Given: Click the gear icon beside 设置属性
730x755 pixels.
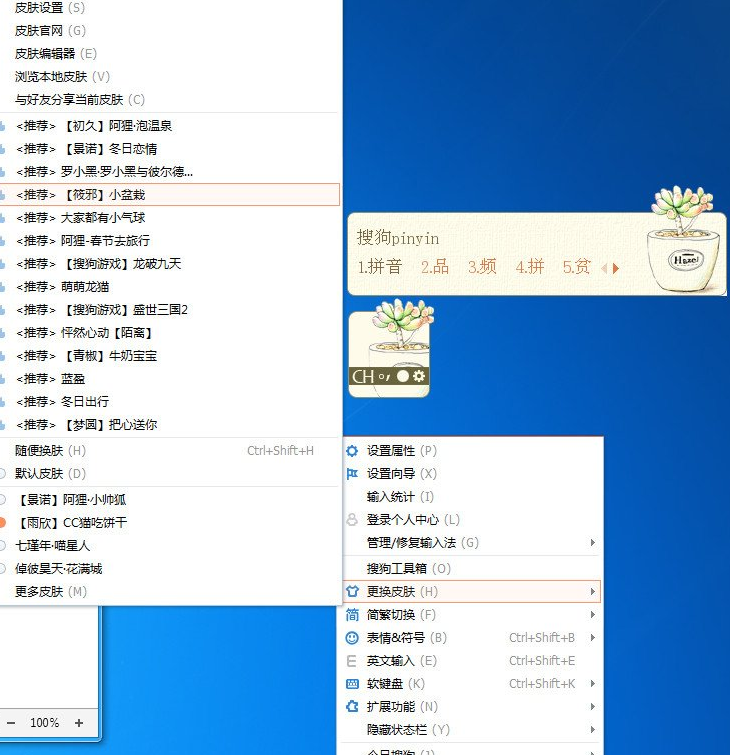Looking at the screenshot, I should coord(352,451).
